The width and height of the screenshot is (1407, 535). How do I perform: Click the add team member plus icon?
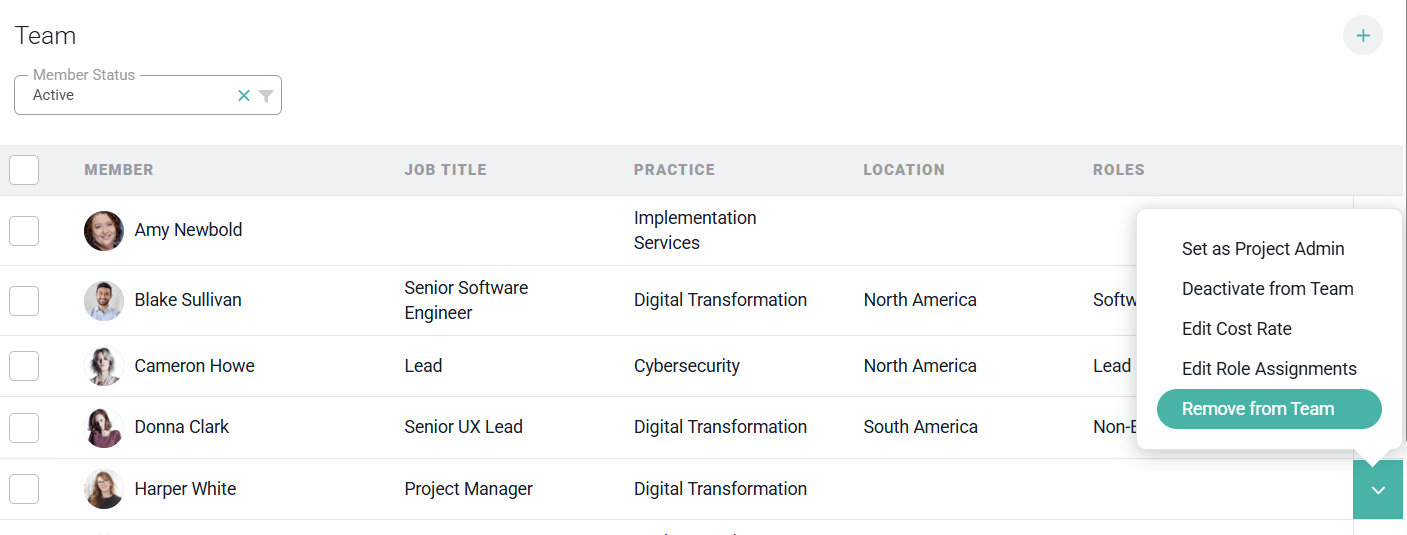(x=1362, y=35)
